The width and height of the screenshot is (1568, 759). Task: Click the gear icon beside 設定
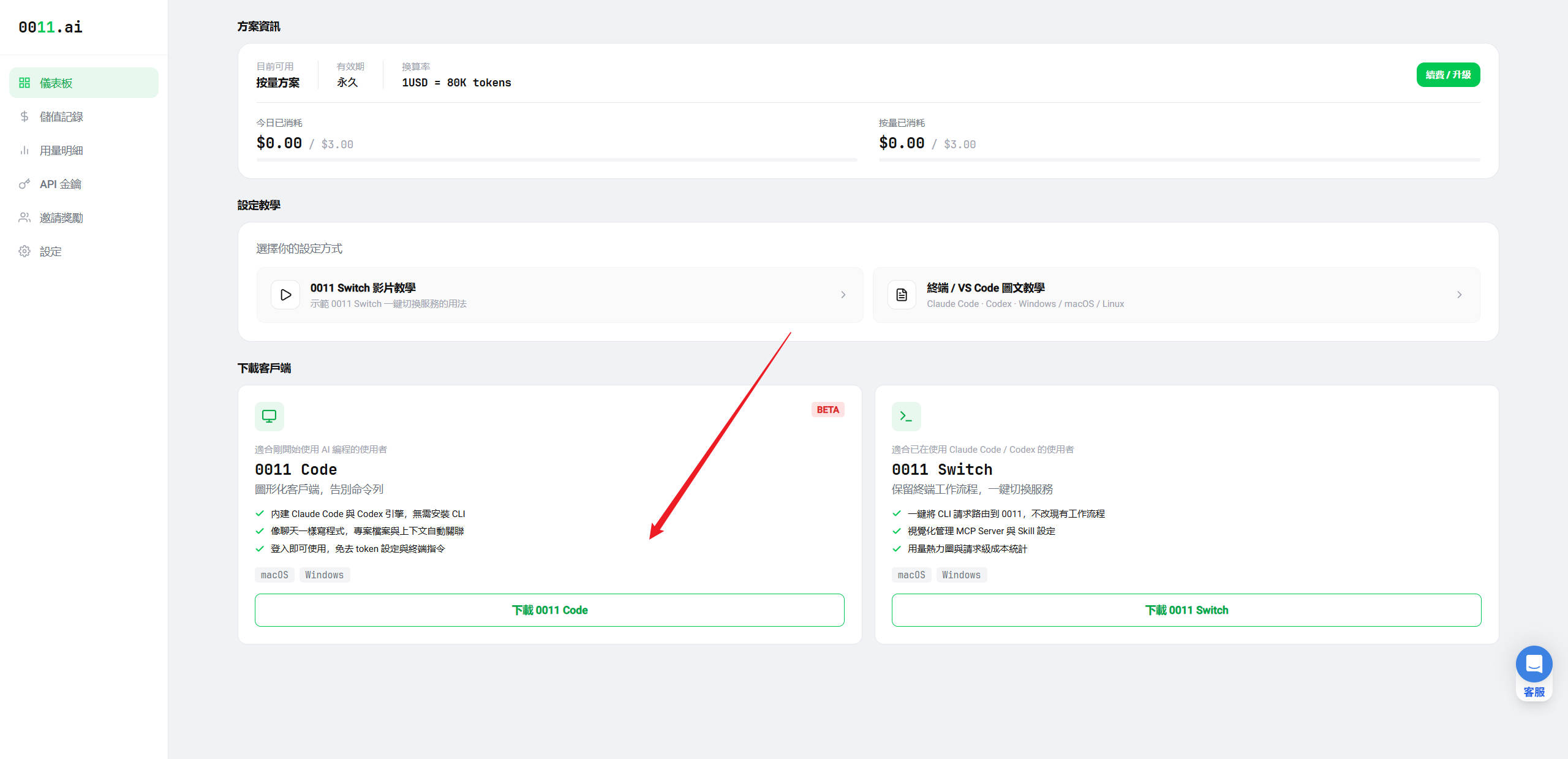24,251
